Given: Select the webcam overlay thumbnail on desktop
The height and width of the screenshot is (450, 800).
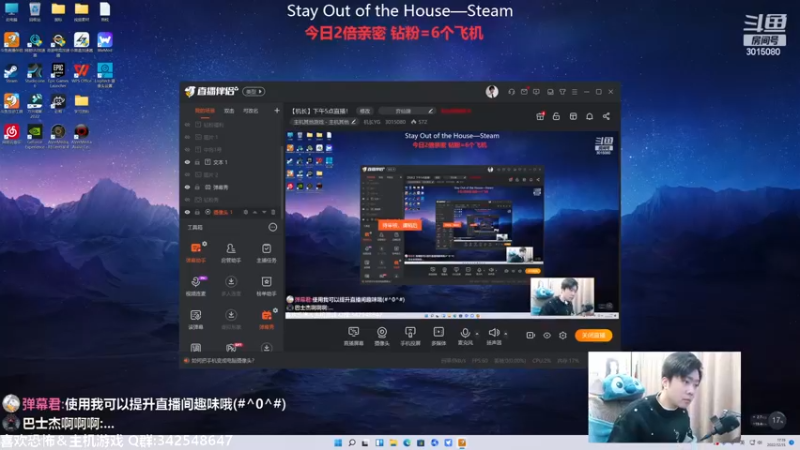Looking at the screenshot, I should coord(664,396).
